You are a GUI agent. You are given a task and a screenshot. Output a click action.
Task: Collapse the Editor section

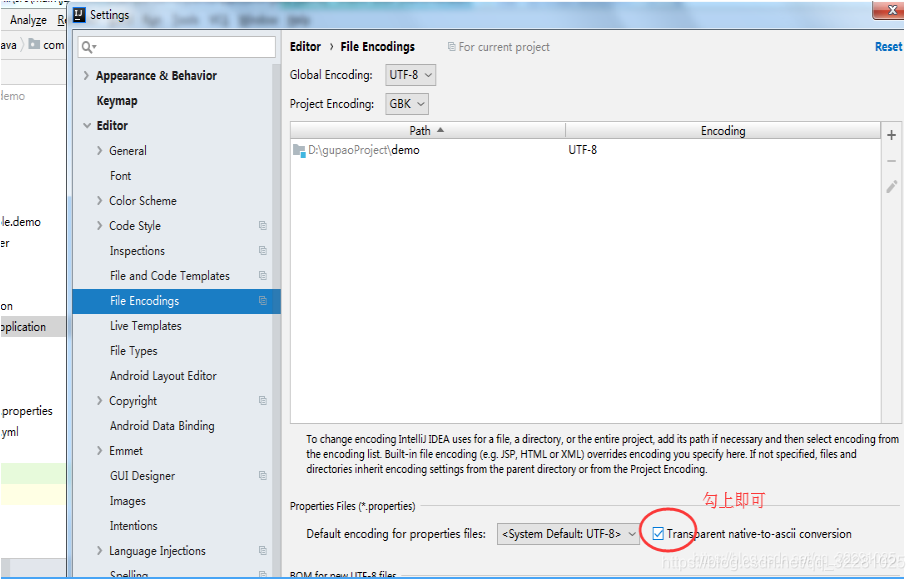[x=86, y=125]
